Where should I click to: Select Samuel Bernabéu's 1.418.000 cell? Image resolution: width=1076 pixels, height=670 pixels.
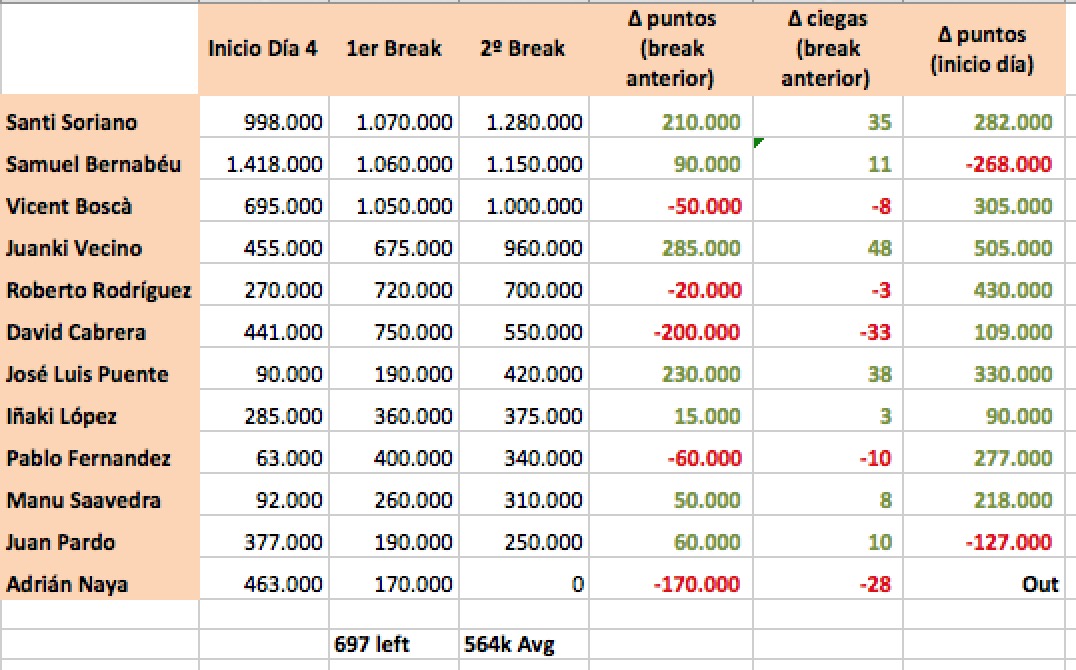click(264, 164)
